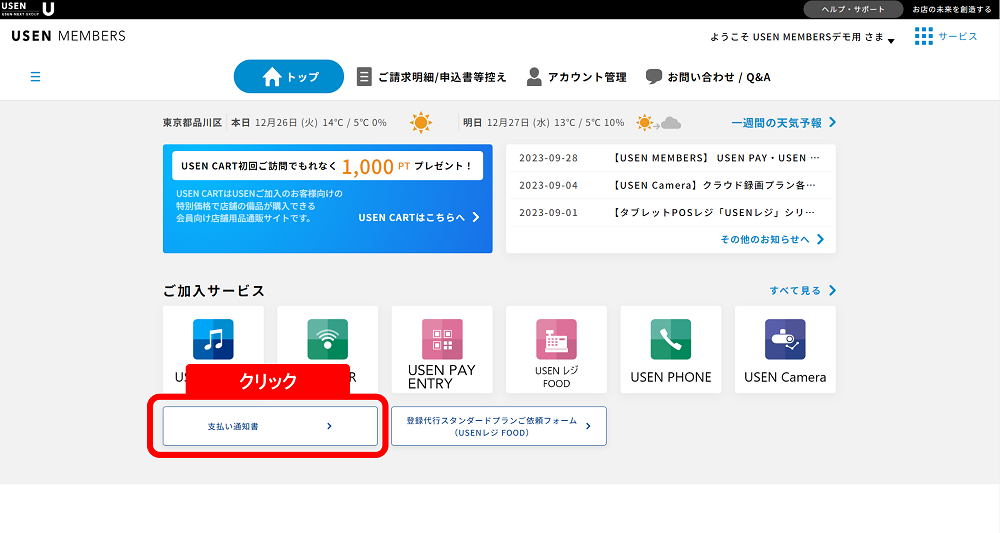Click すべて見る link for services

pos(802,291)
